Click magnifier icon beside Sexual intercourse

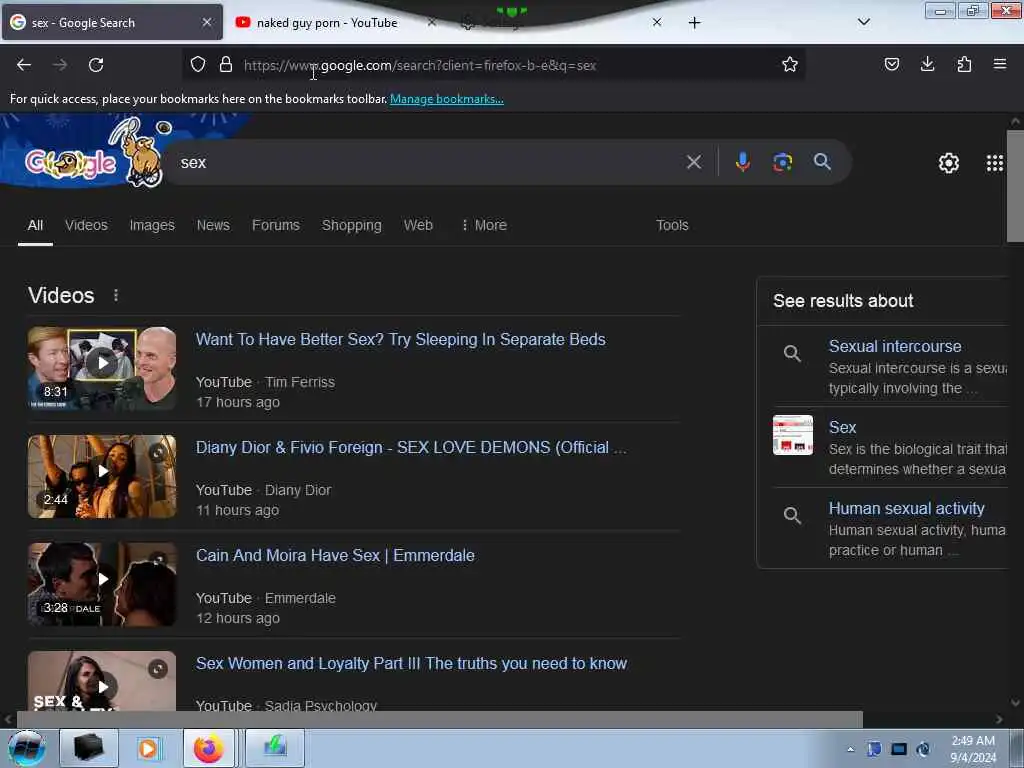[792, 354]
